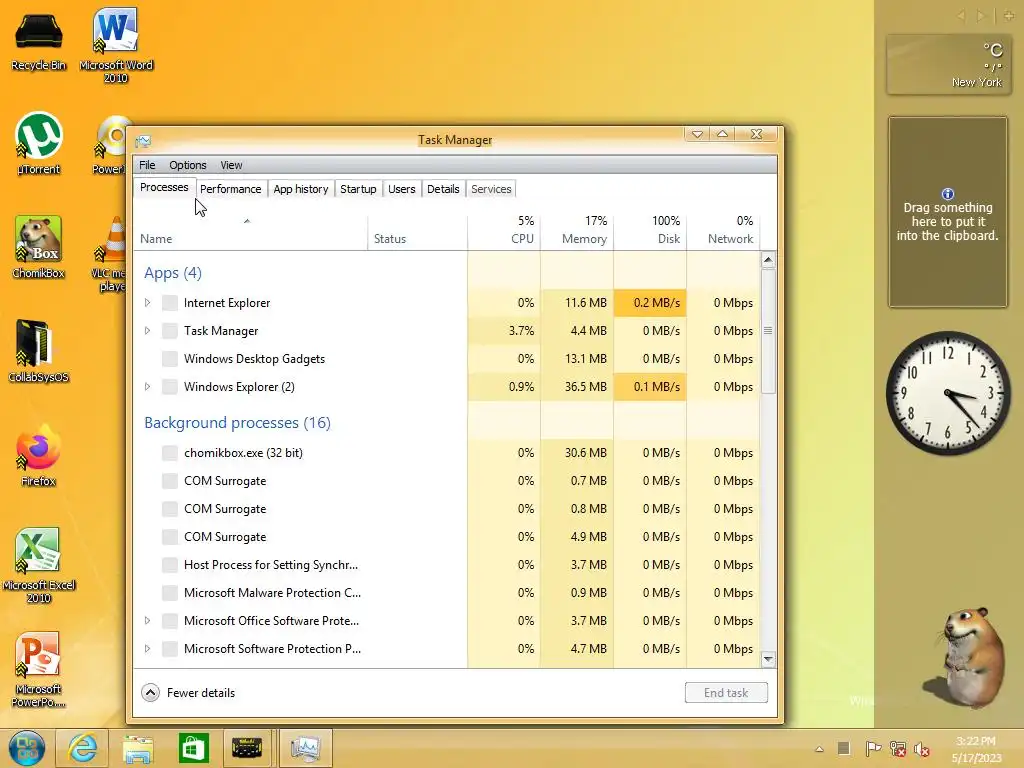Screen dimensions: 1024x768
Task: Open Microsoft Word 2010 desktop icon
Action: point(116,44)
